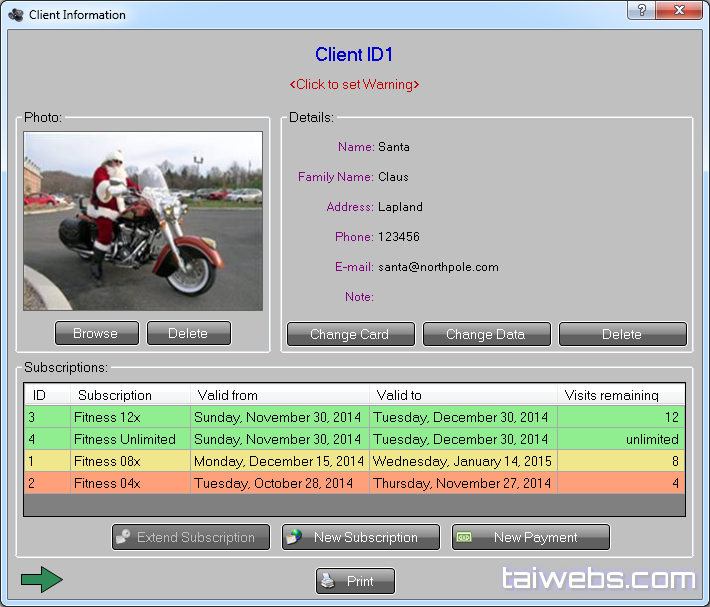Sort by the Subscription column header

coord(115,395)
